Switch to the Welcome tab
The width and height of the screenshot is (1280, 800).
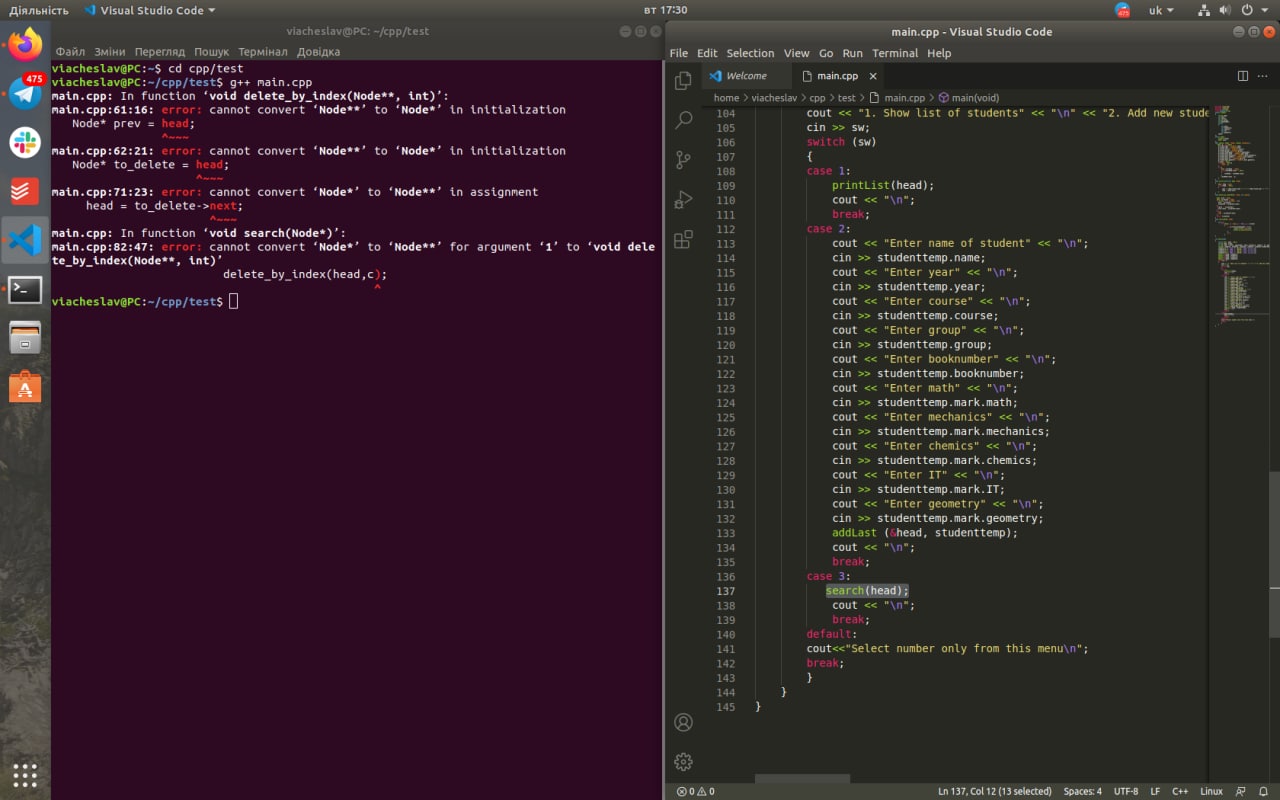tap(745, 76)
